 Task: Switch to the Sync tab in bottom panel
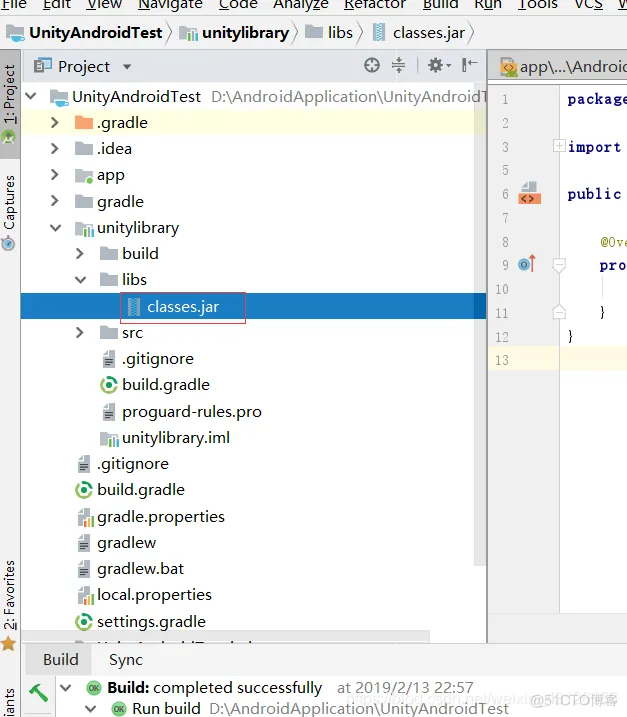pos(126,660)
